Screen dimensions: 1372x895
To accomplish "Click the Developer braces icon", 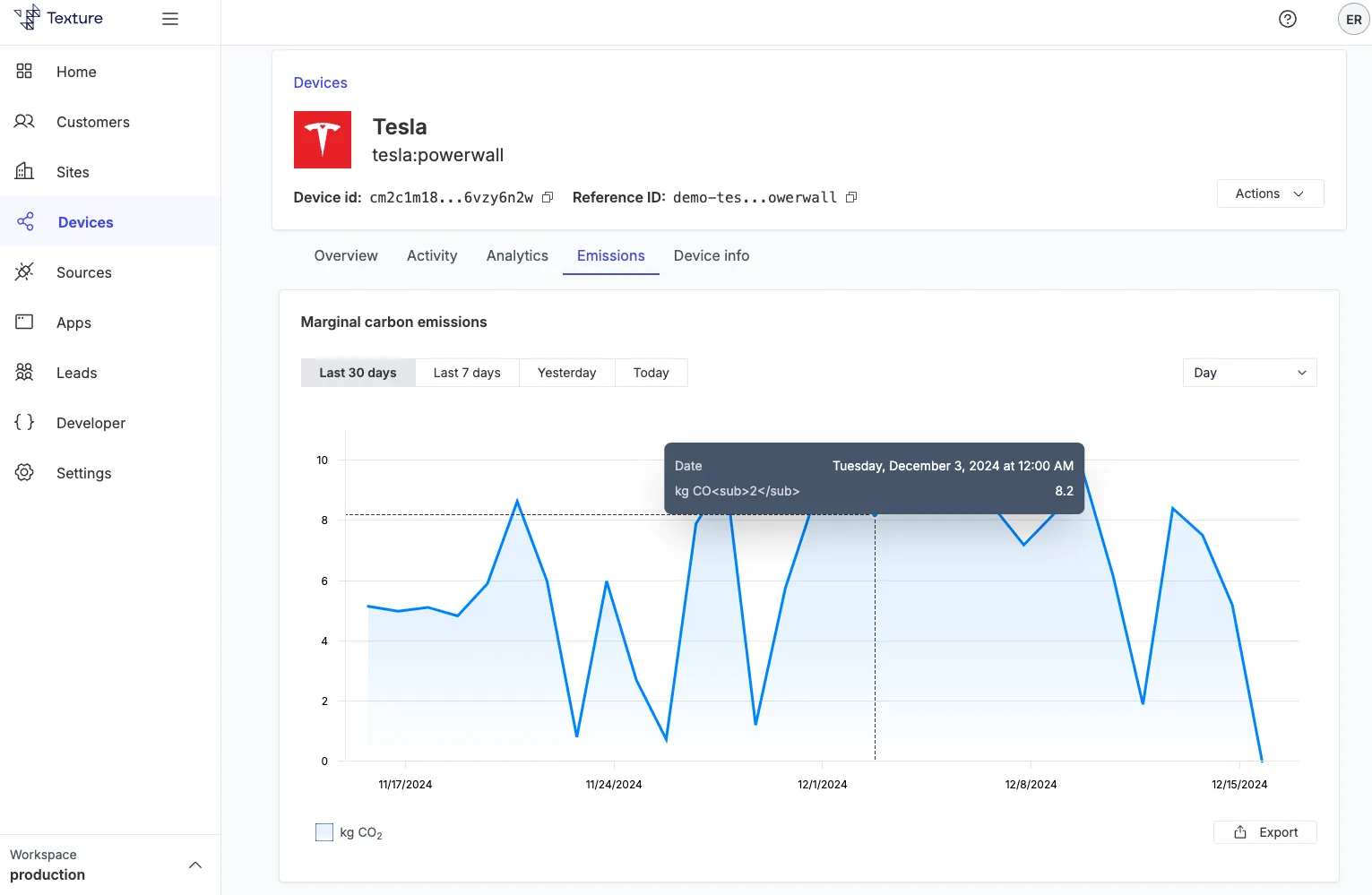I will 24,422.
